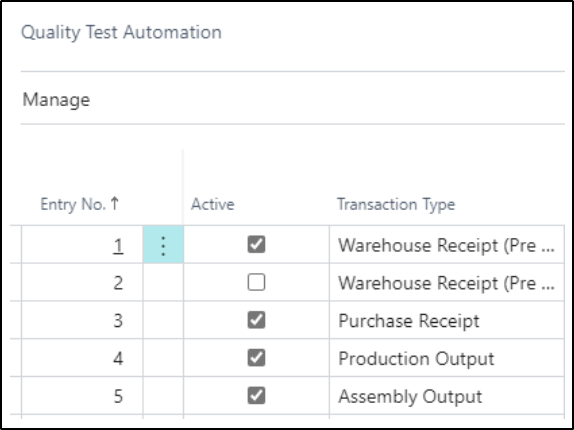Open the row options three-dot menu
The image size is (574, 430).
coord(163,244)
